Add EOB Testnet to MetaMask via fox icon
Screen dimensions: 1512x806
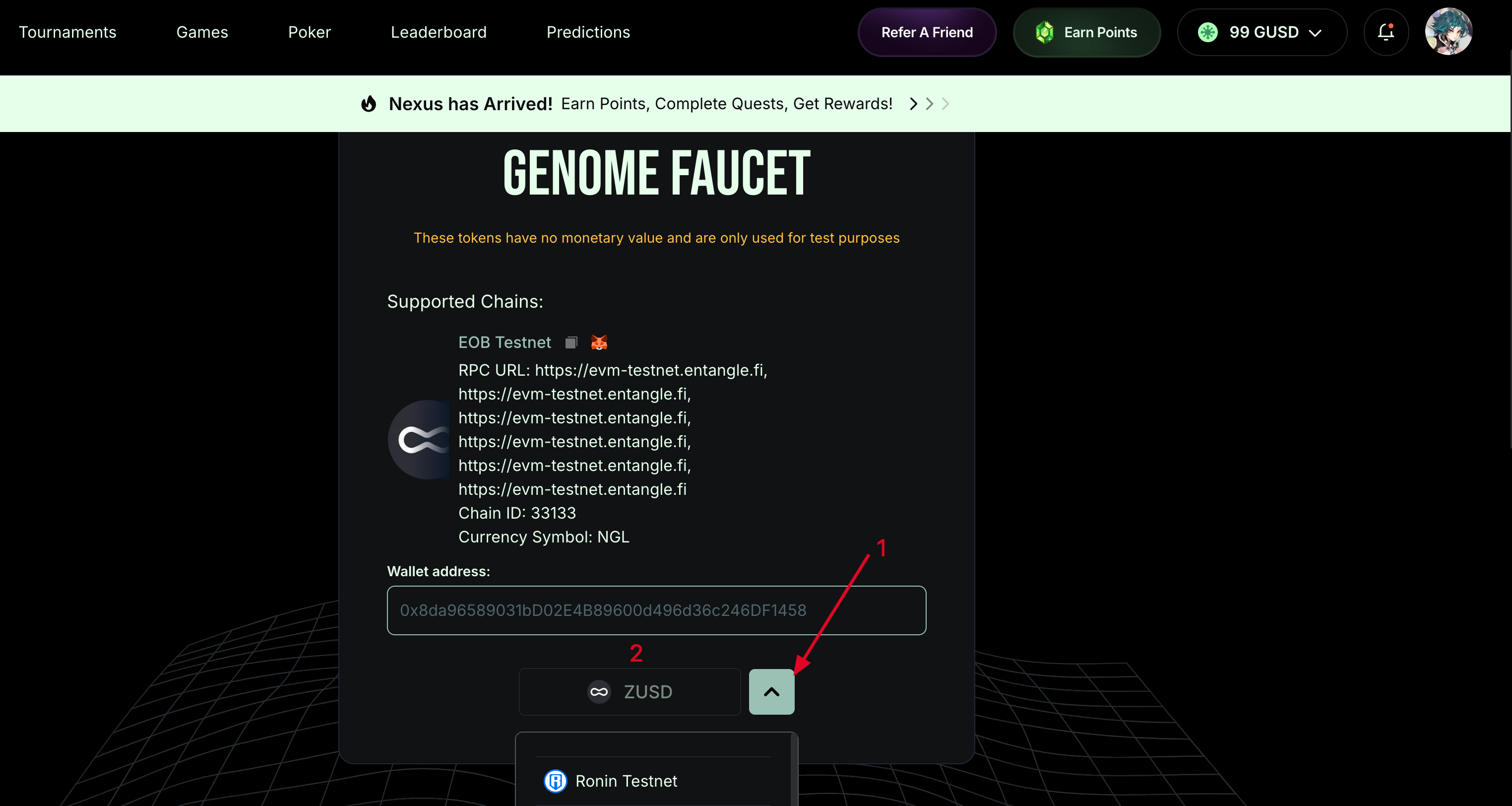pos(598,342)
